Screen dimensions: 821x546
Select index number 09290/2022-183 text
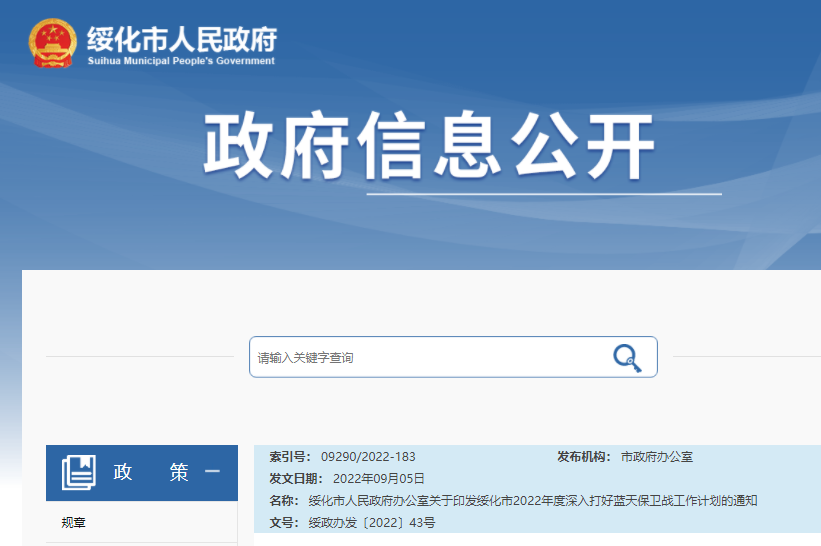368,457
